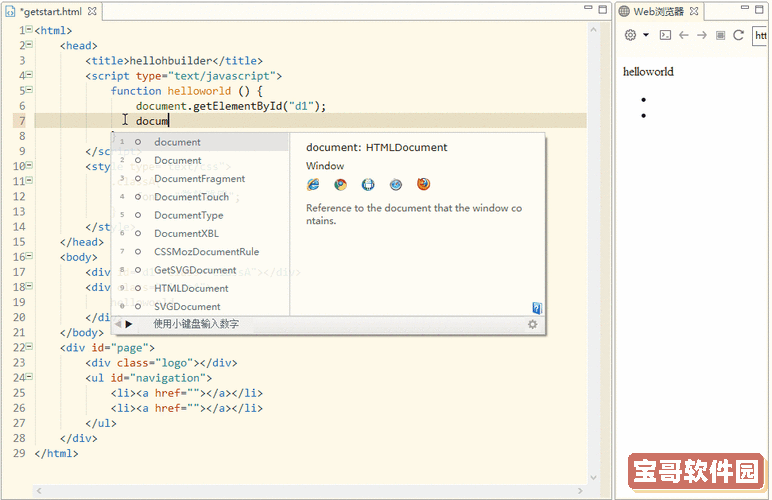Open help document icon in info pane
772x500 pixels.
tap(537, 308)
